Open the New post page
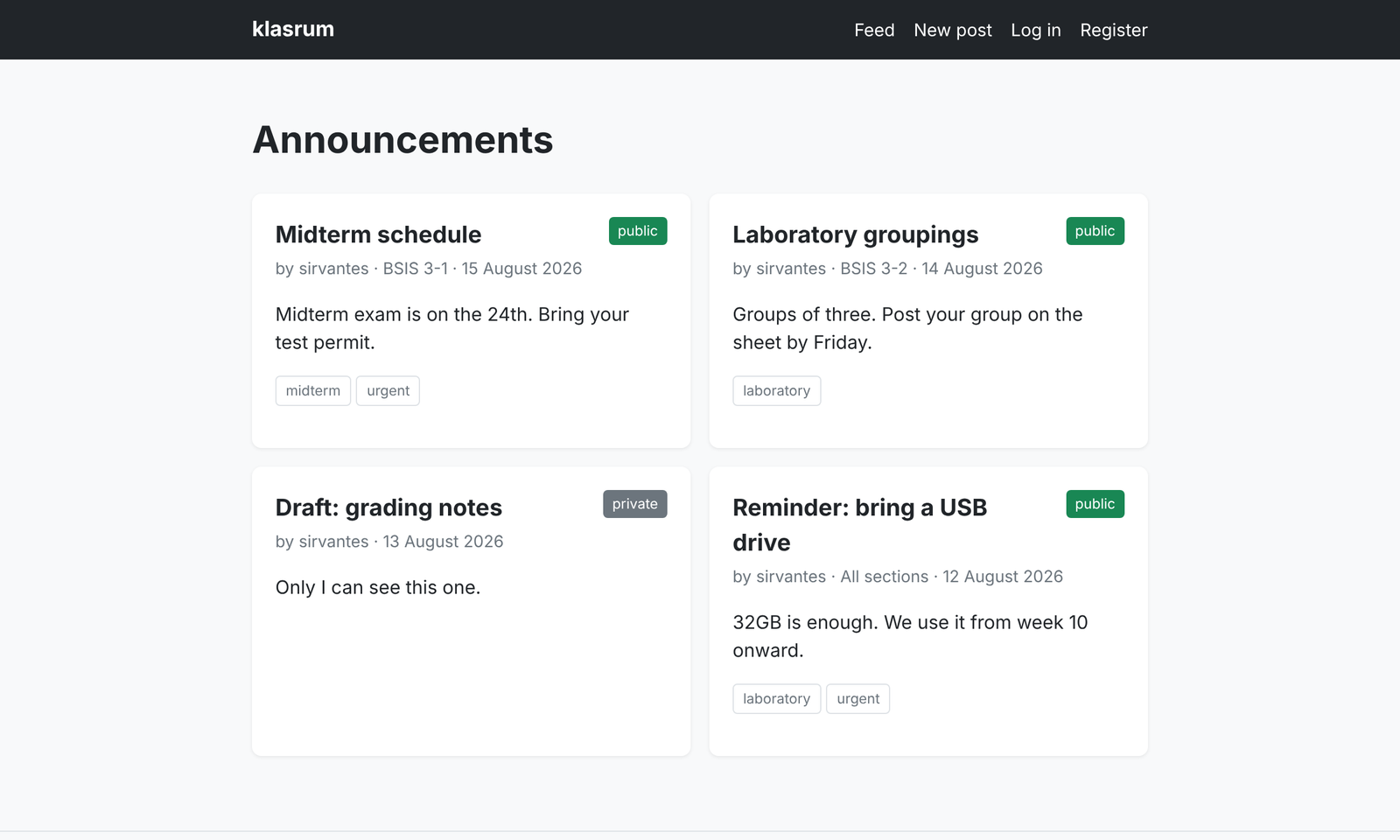The image size is (1400, 840). click(953, 30)
